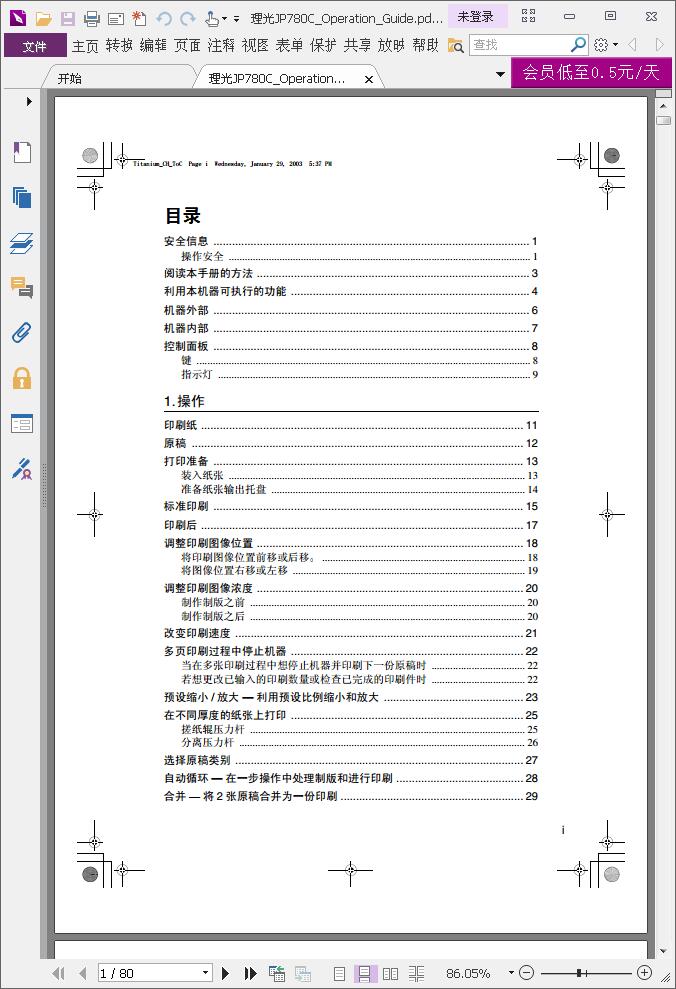
Task: Open the 86.05% zoom level dropdown
Action: [x=511, y=973]
